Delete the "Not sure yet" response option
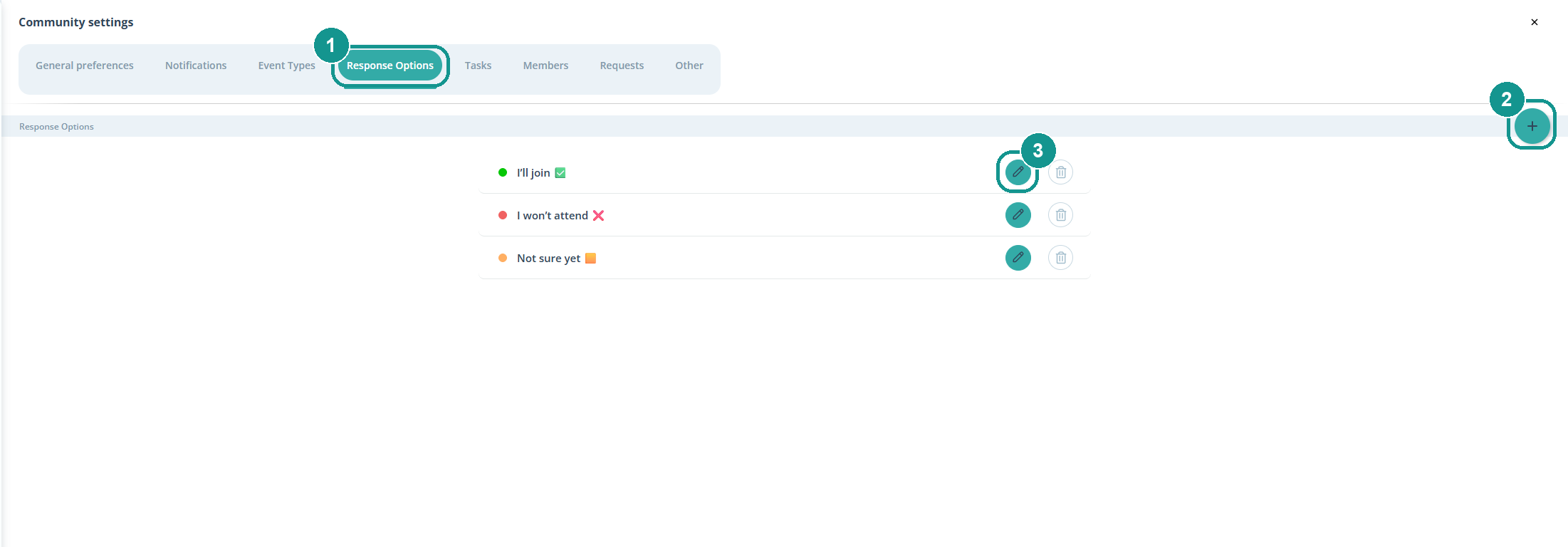 [1060, 258]
